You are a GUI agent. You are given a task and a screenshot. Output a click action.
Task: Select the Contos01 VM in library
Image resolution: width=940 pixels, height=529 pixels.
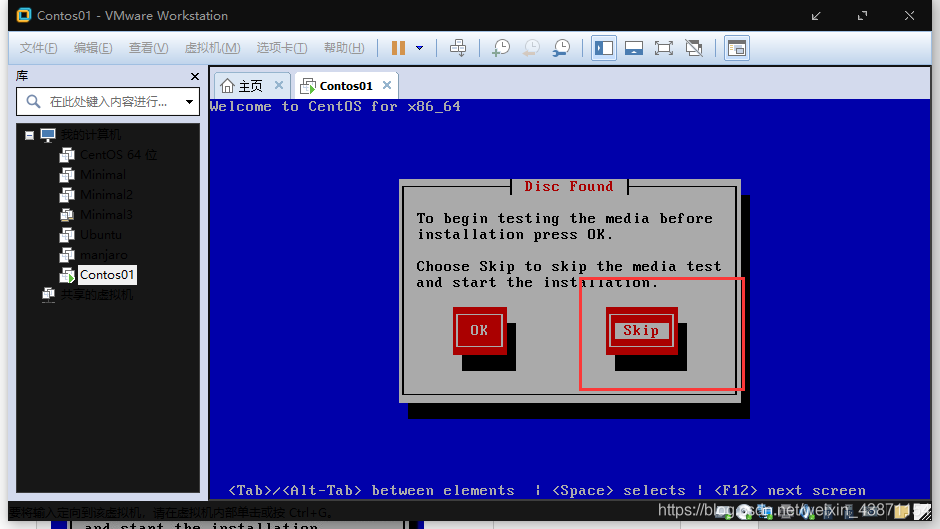click(x=107, y=275)
